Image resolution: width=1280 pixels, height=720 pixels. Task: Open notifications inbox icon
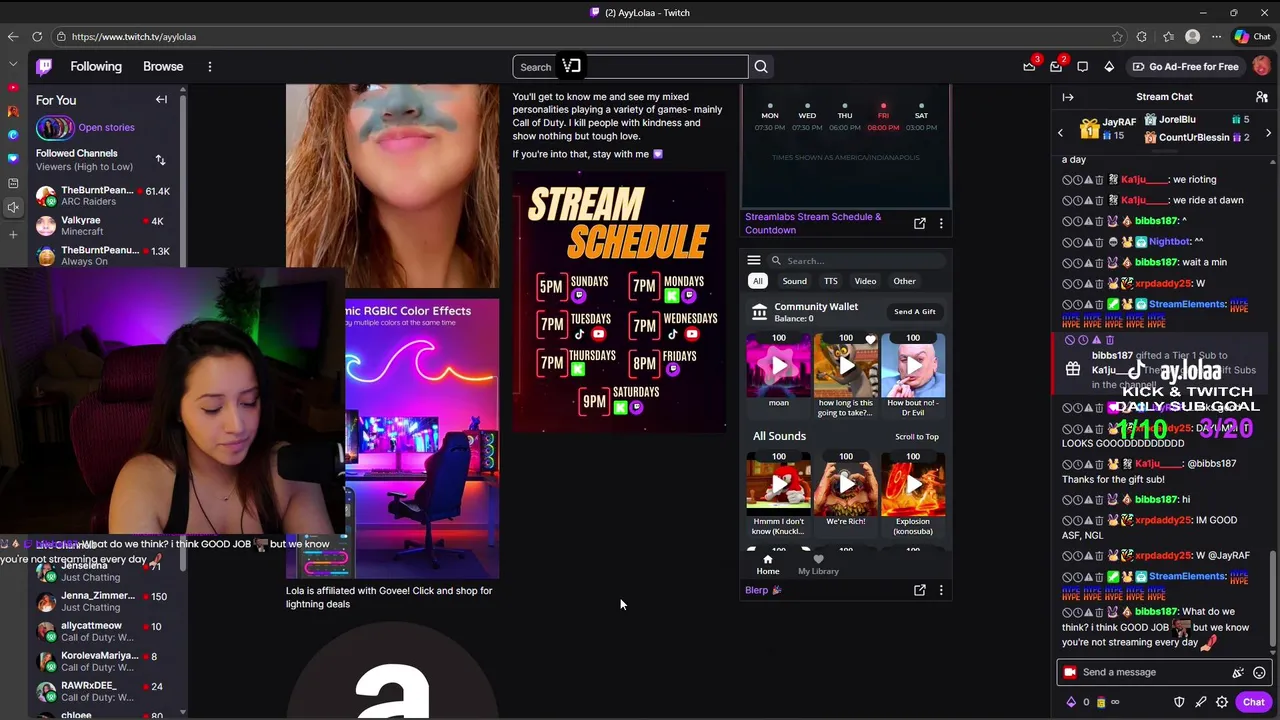[1056, 67]
